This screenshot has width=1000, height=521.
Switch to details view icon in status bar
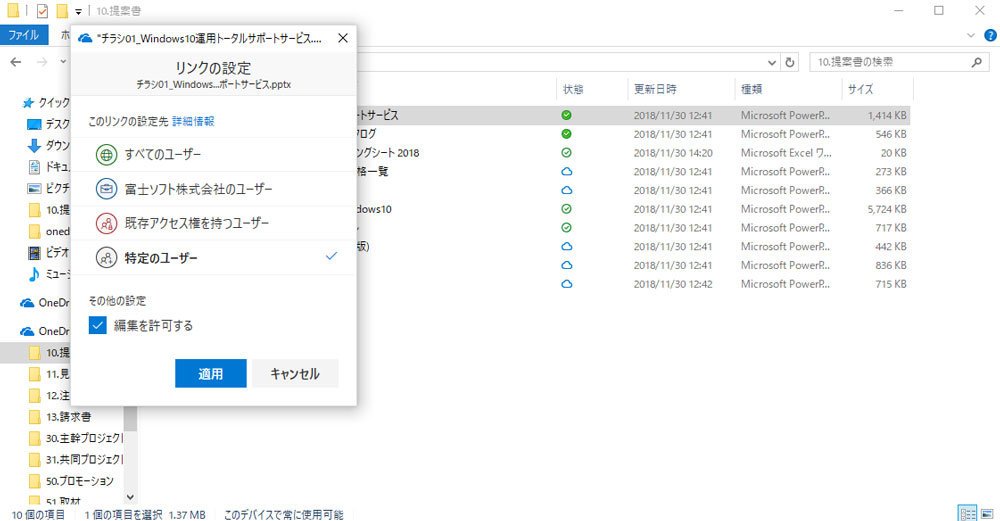pyautogui.click(x=967, y=513)
